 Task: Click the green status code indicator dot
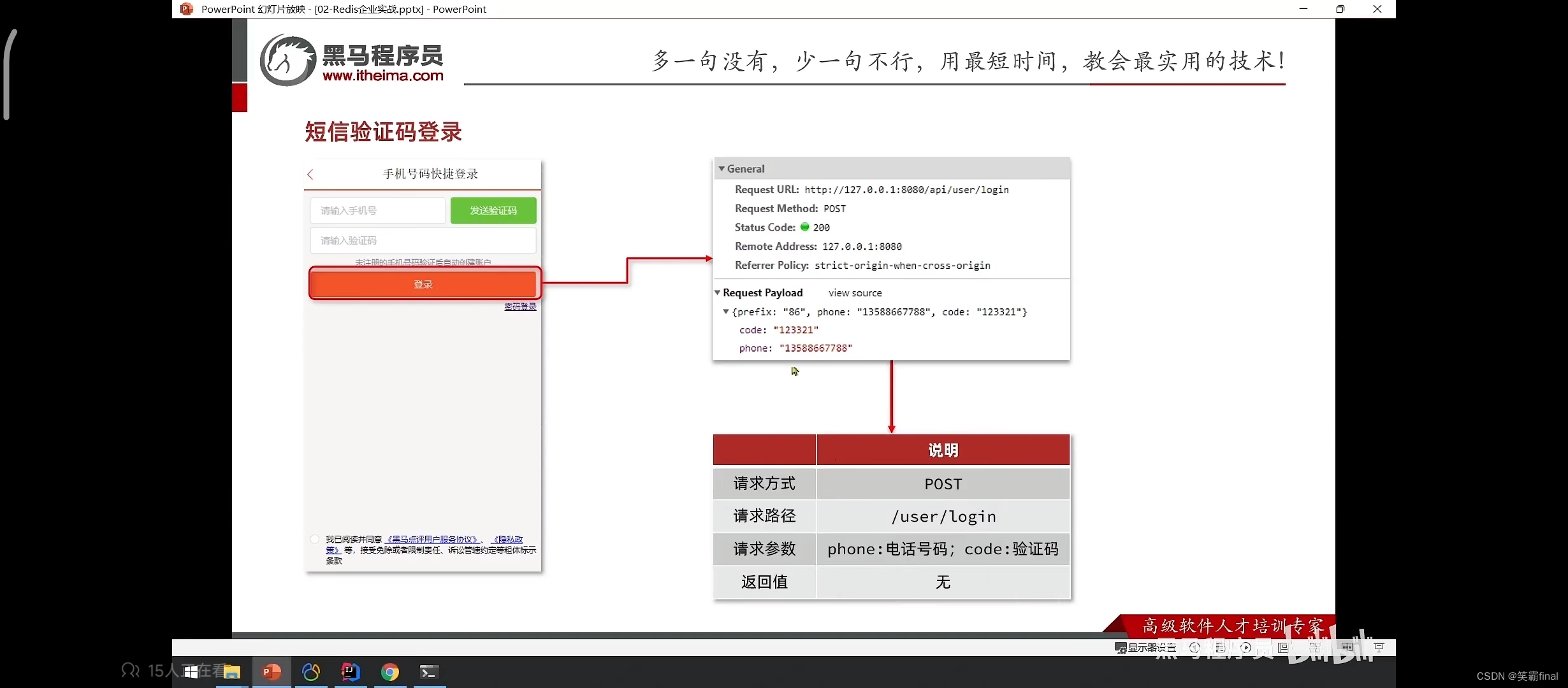click(x=804, y=227)
